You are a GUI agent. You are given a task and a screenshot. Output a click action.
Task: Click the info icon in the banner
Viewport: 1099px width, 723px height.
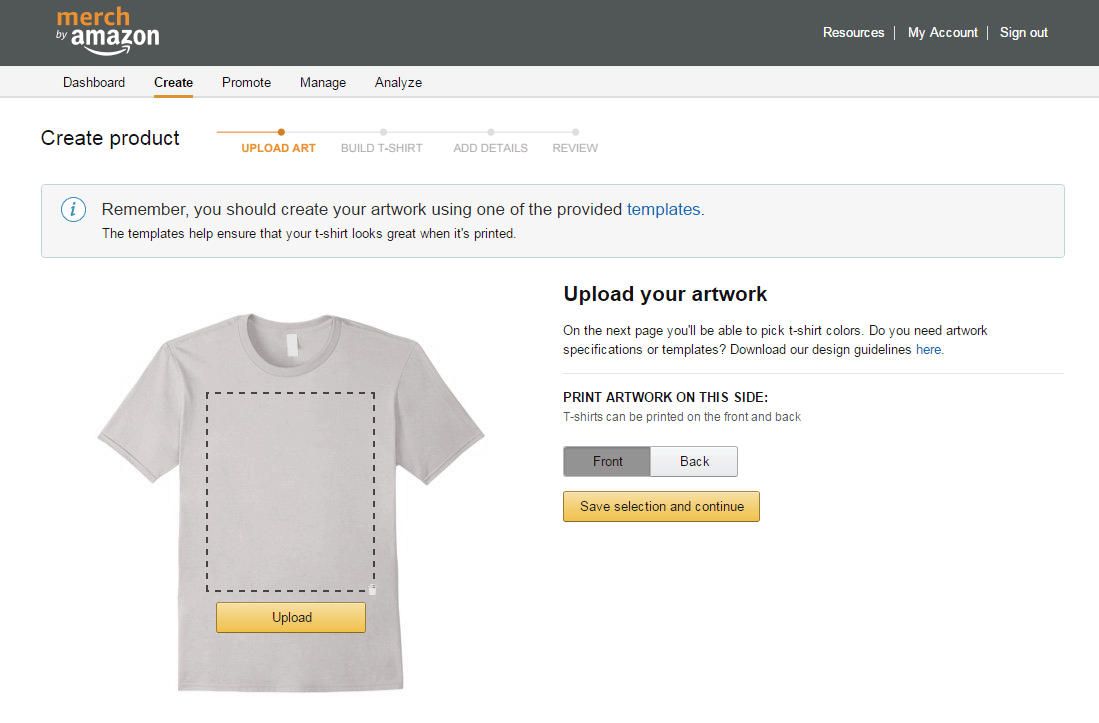point(74,209)
